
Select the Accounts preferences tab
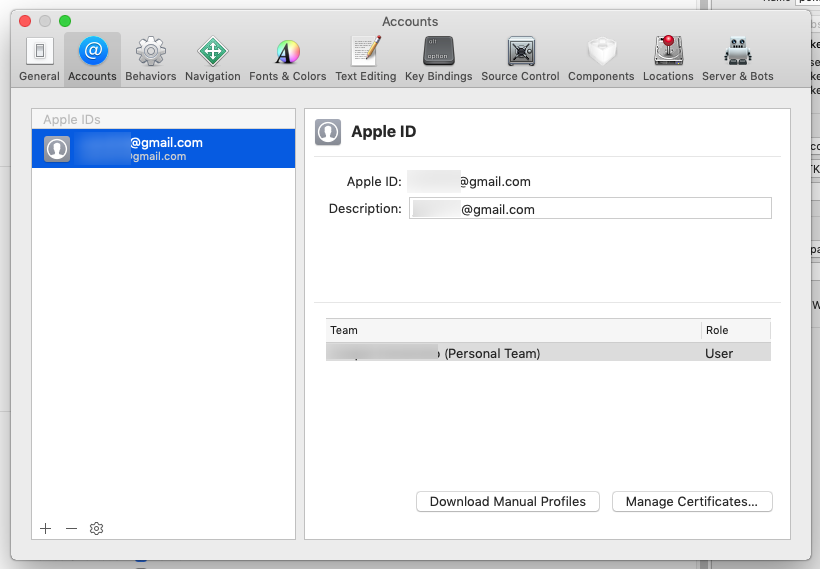(x=93, y=60)
